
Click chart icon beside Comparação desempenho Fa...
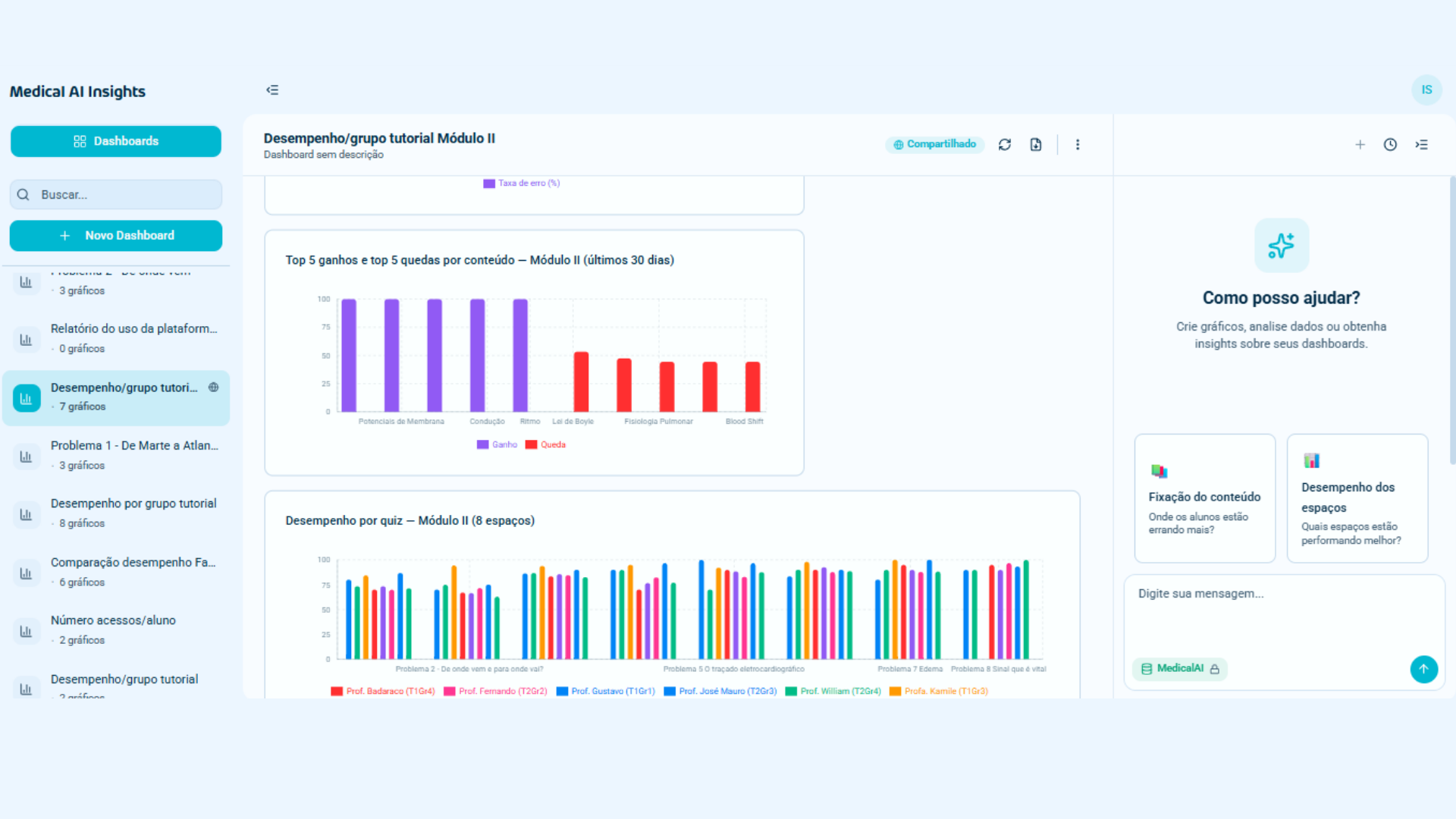pyautogui.click(x=26, y=573)
